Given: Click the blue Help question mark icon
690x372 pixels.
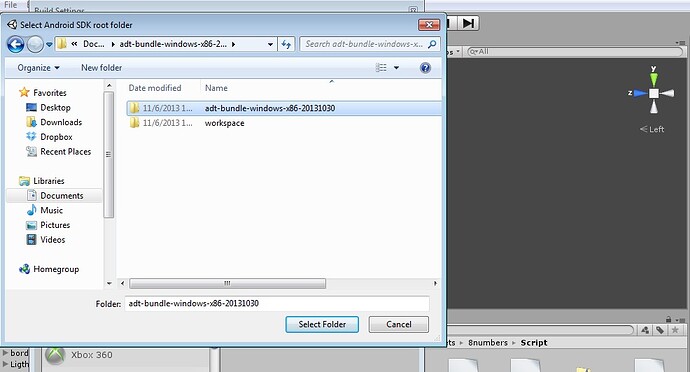Looking at the screenshot, I should coord(425,68).
